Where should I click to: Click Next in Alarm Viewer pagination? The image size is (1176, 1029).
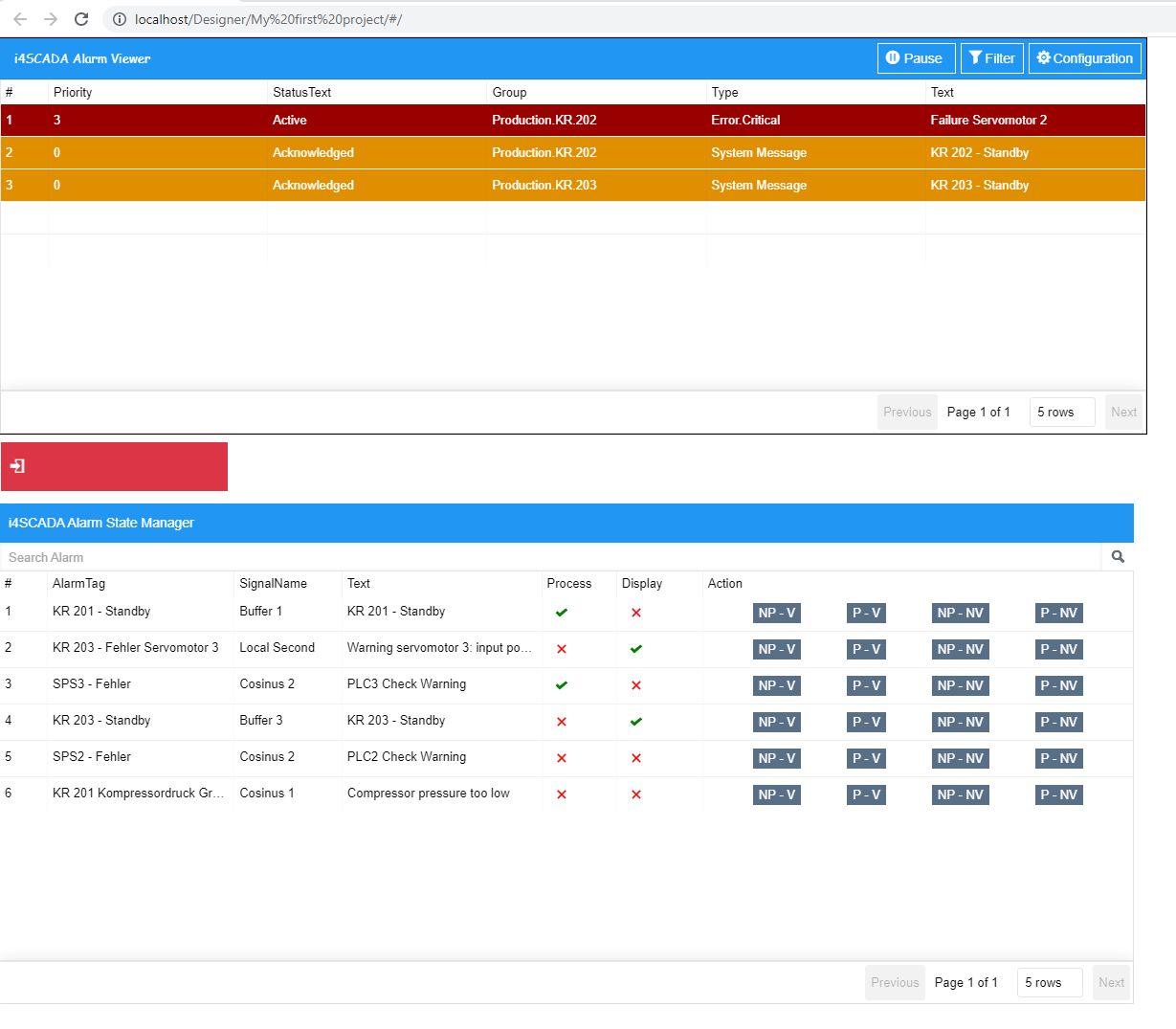[x=1123, y=412]
